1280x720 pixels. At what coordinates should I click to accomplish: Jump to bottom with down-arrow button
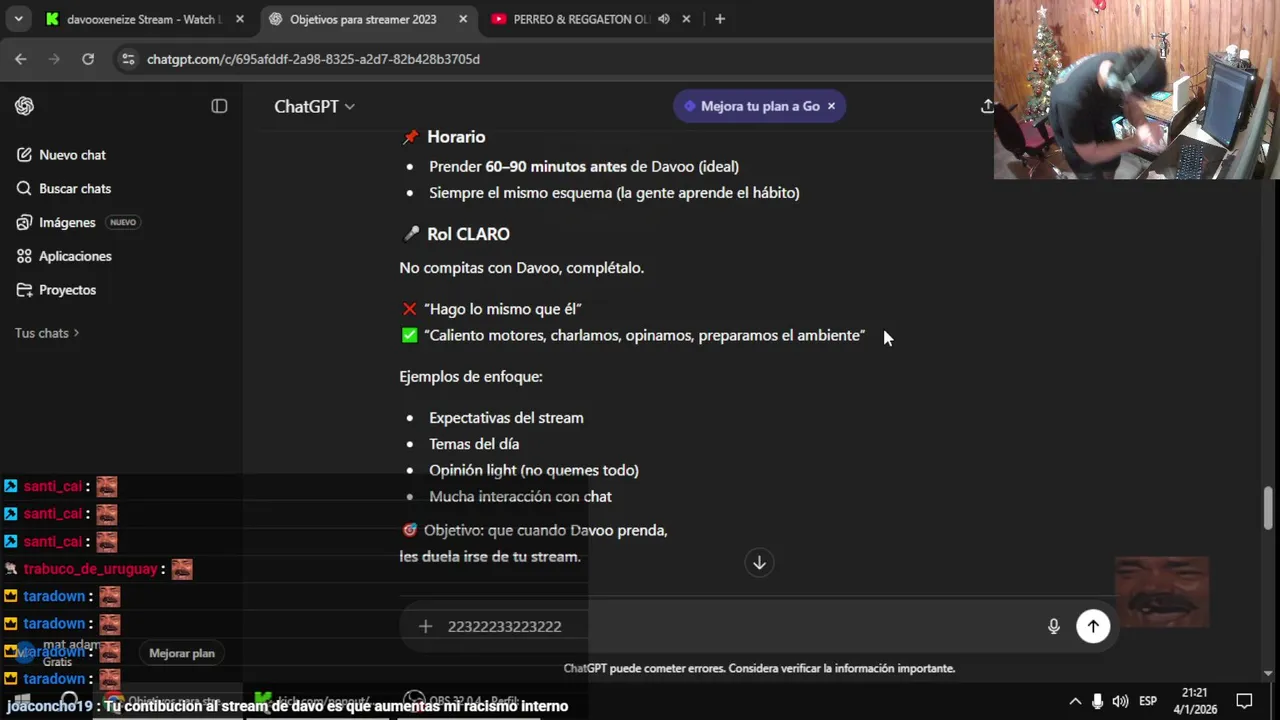(759, 563)
